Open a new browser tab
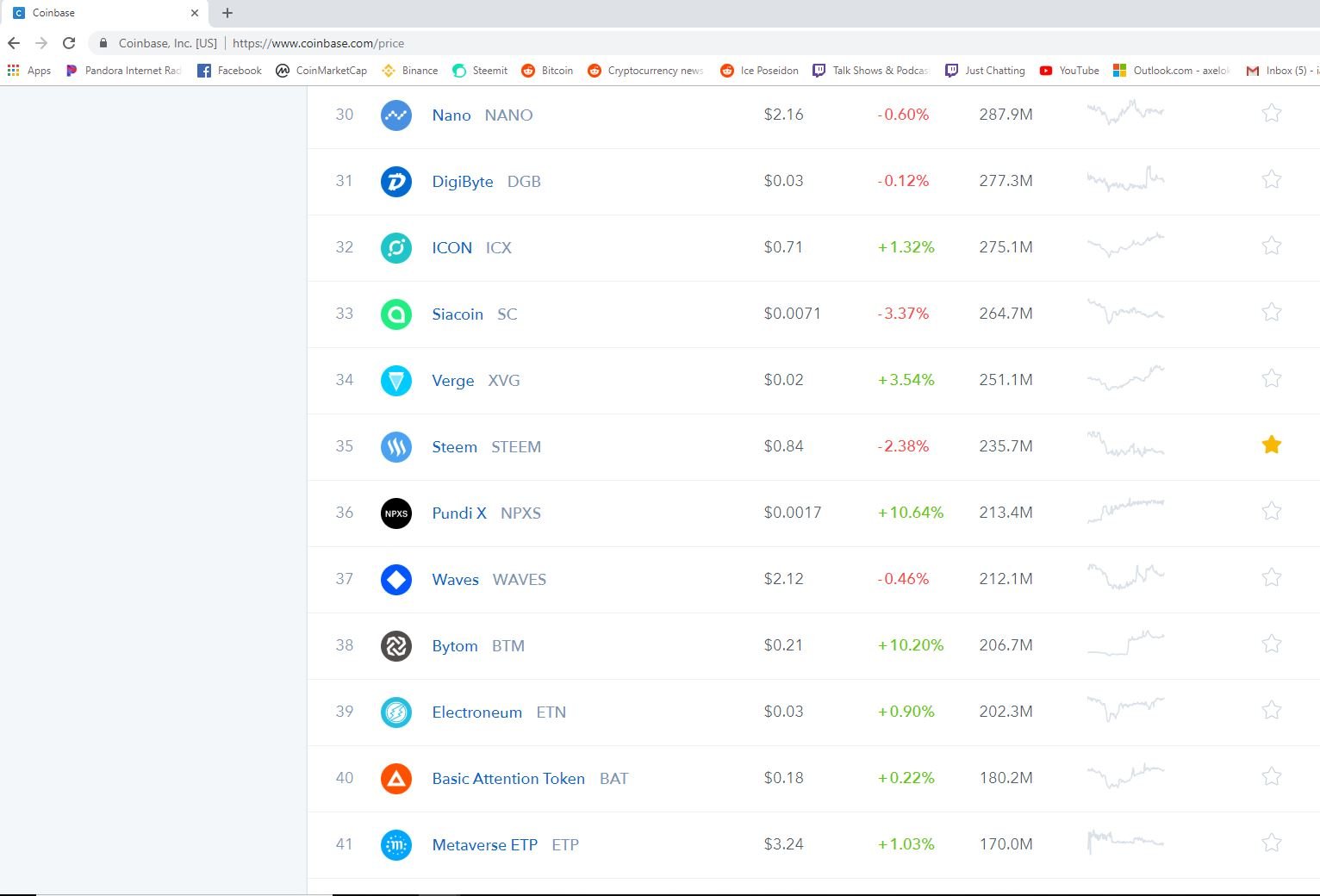Screen dimensions: 1320x896 point(227,13)
